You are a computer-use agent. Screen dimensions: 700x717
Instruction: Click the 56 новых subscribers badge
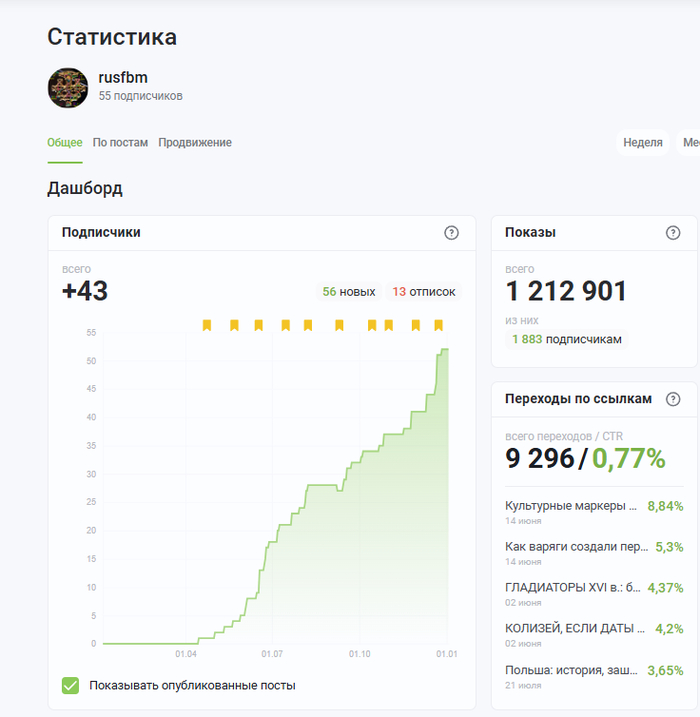(x=348, y=292)
